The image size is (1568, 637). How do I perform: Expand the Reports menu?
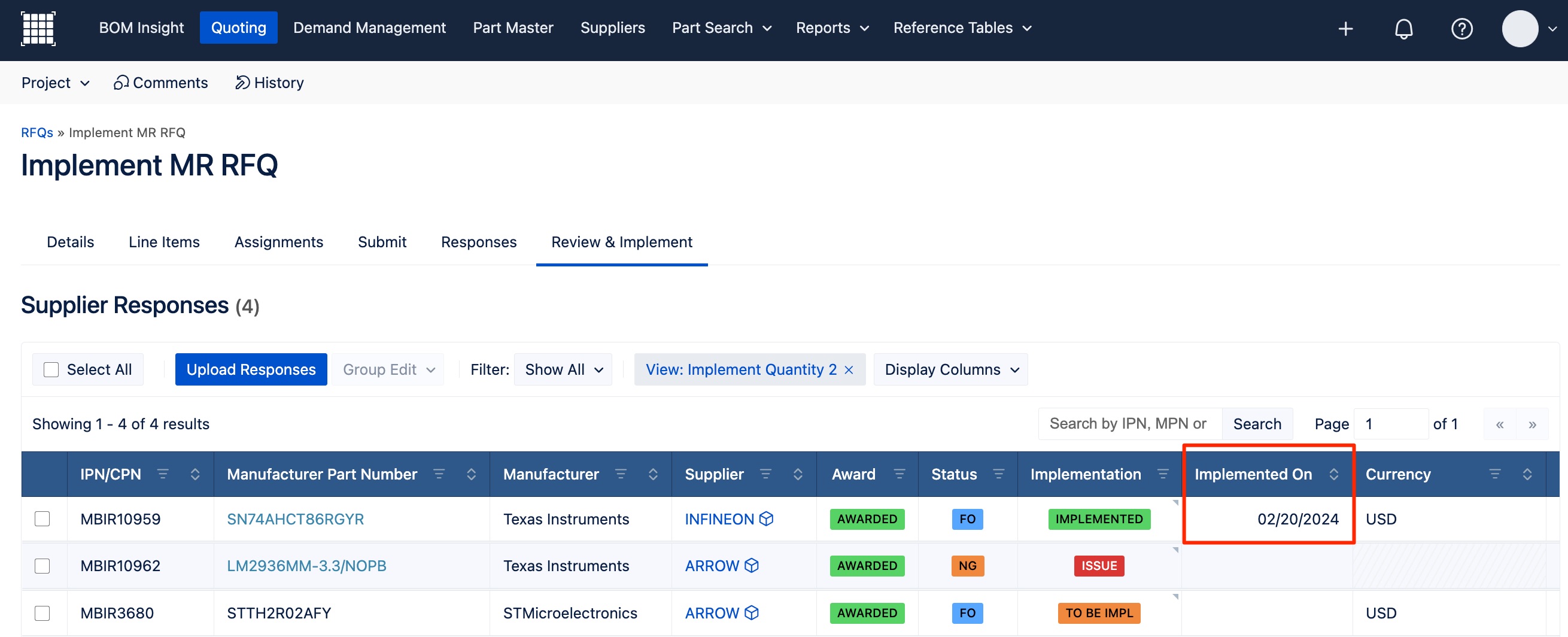click(832, 28)
